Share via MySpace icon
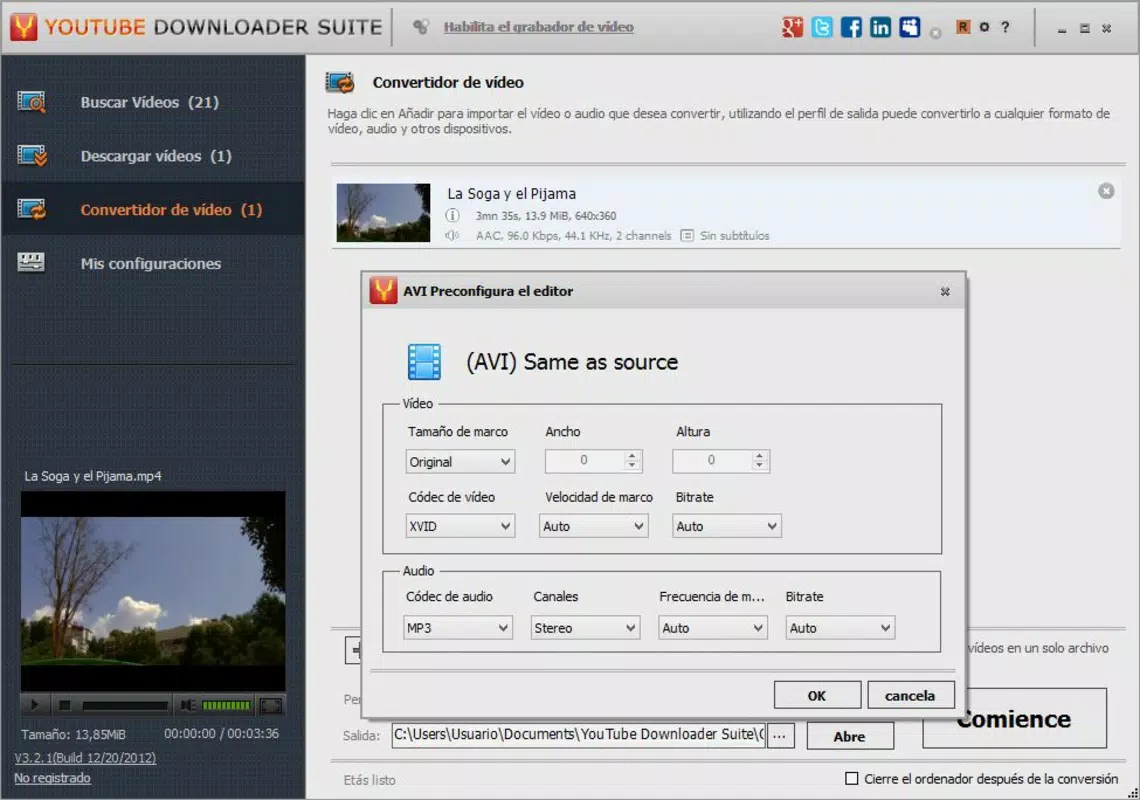 tap(910, 28)
